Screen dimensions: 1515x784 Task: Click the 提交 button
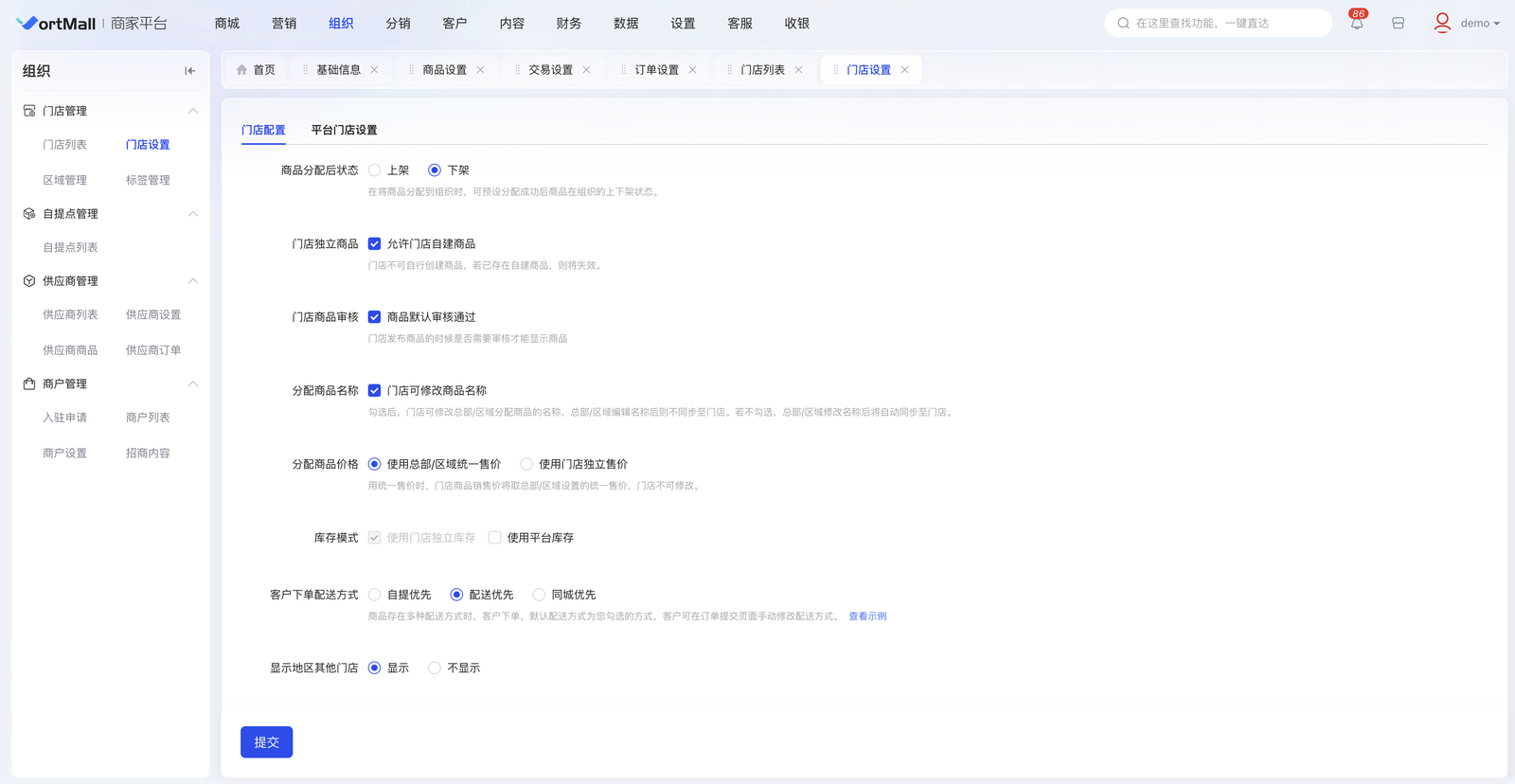266,742
